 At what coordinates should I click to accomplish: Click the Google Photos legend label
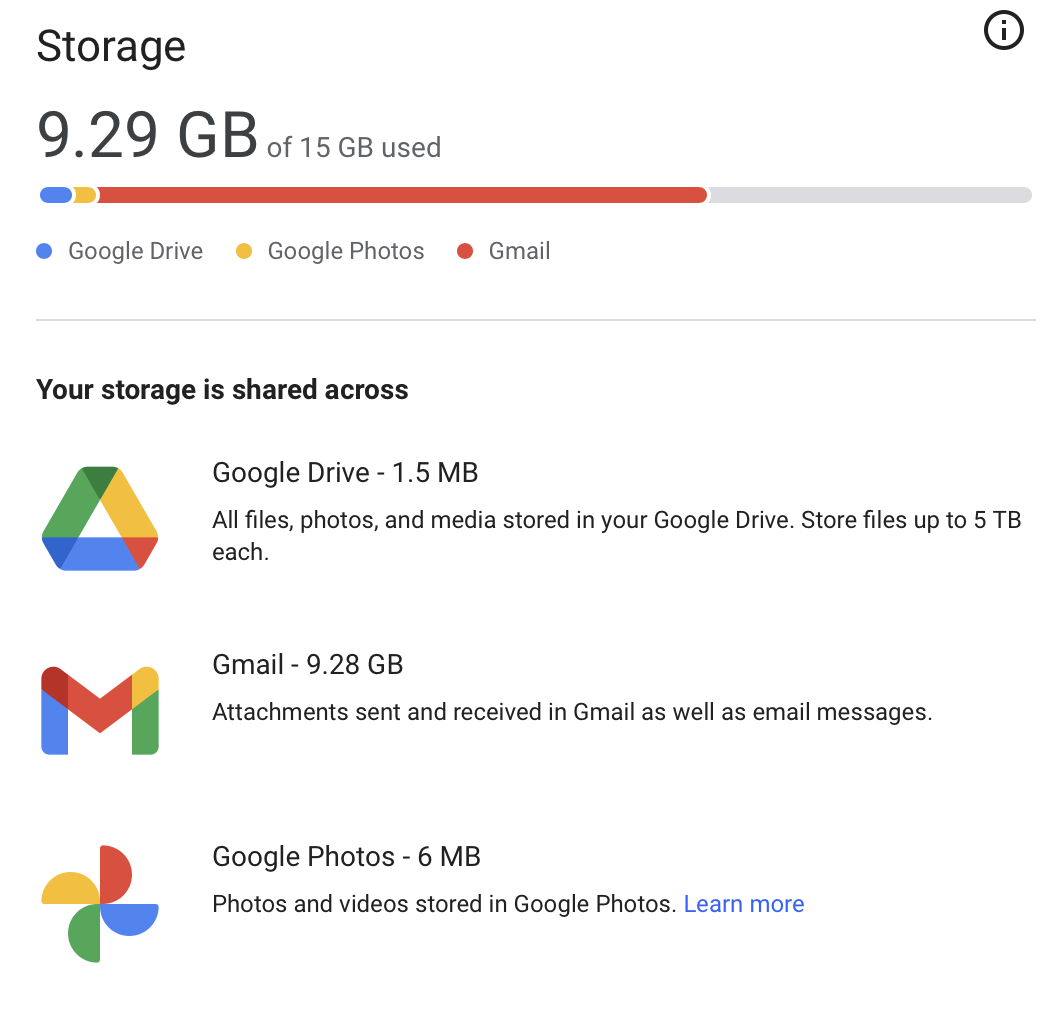(345, 252)
